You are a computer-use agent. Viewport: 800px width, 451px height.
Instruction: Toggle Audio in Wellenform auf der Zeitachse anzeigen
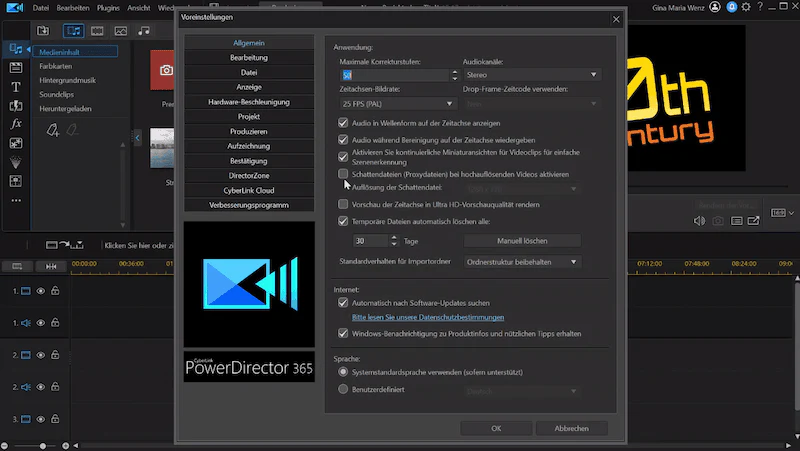click(343, 123)
